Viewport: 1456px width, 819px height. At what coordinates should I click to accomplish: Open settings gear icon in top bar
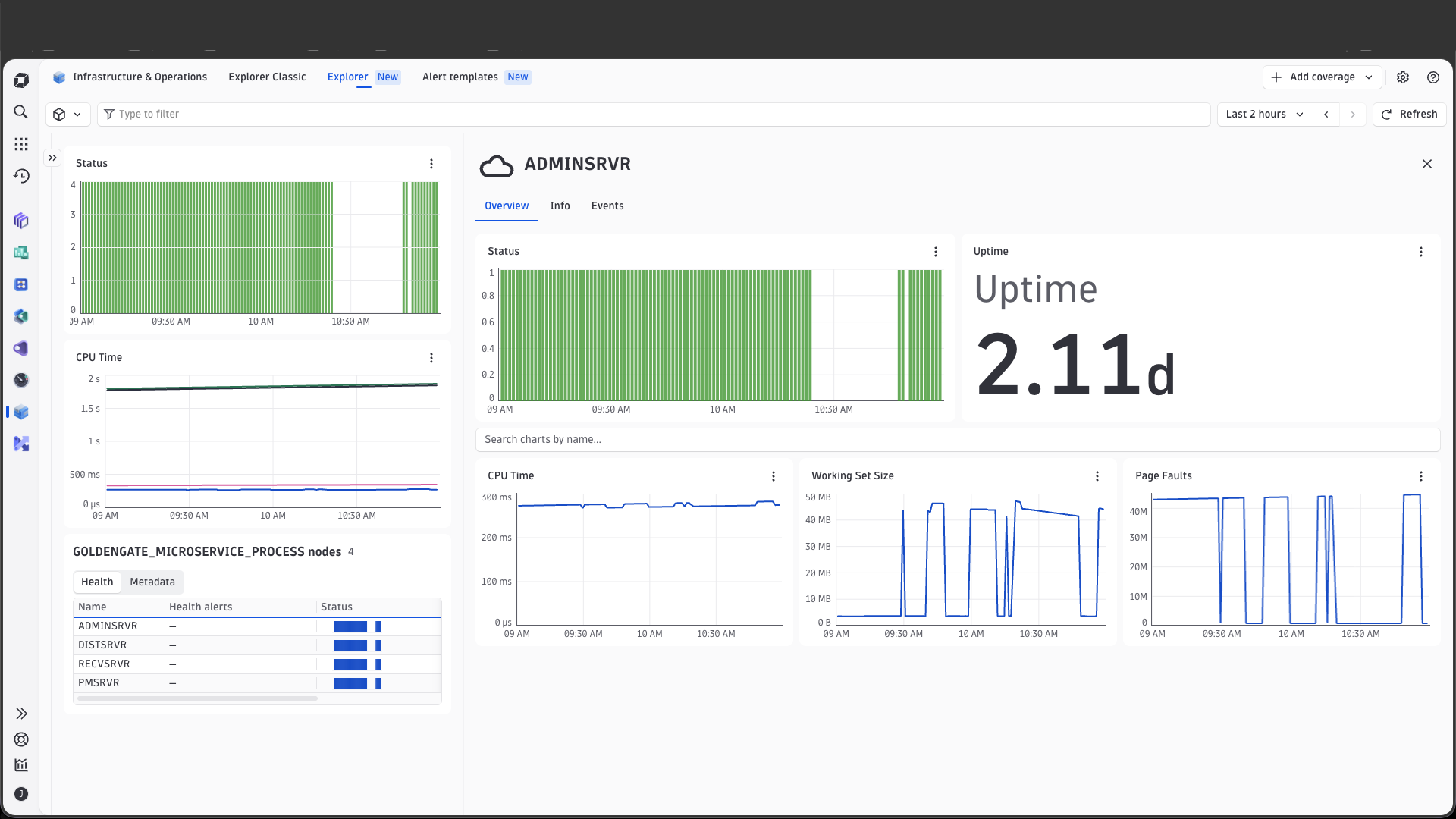pyautogui.click(x=1403, y=77)
